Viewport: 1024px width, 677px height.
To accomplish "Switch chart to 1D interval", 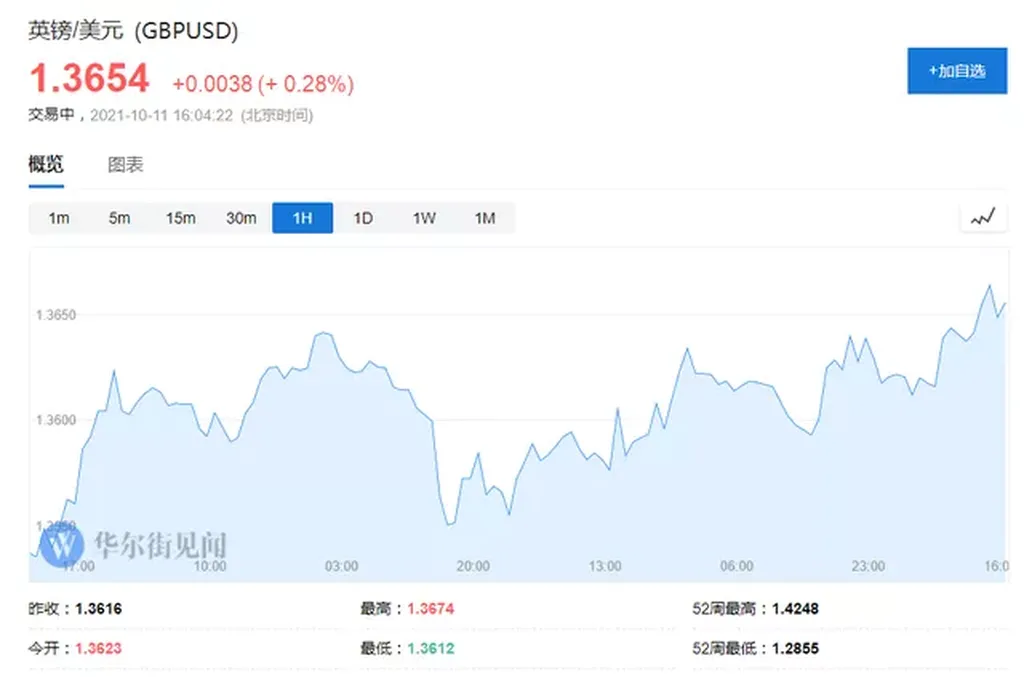I will (363, 218).
